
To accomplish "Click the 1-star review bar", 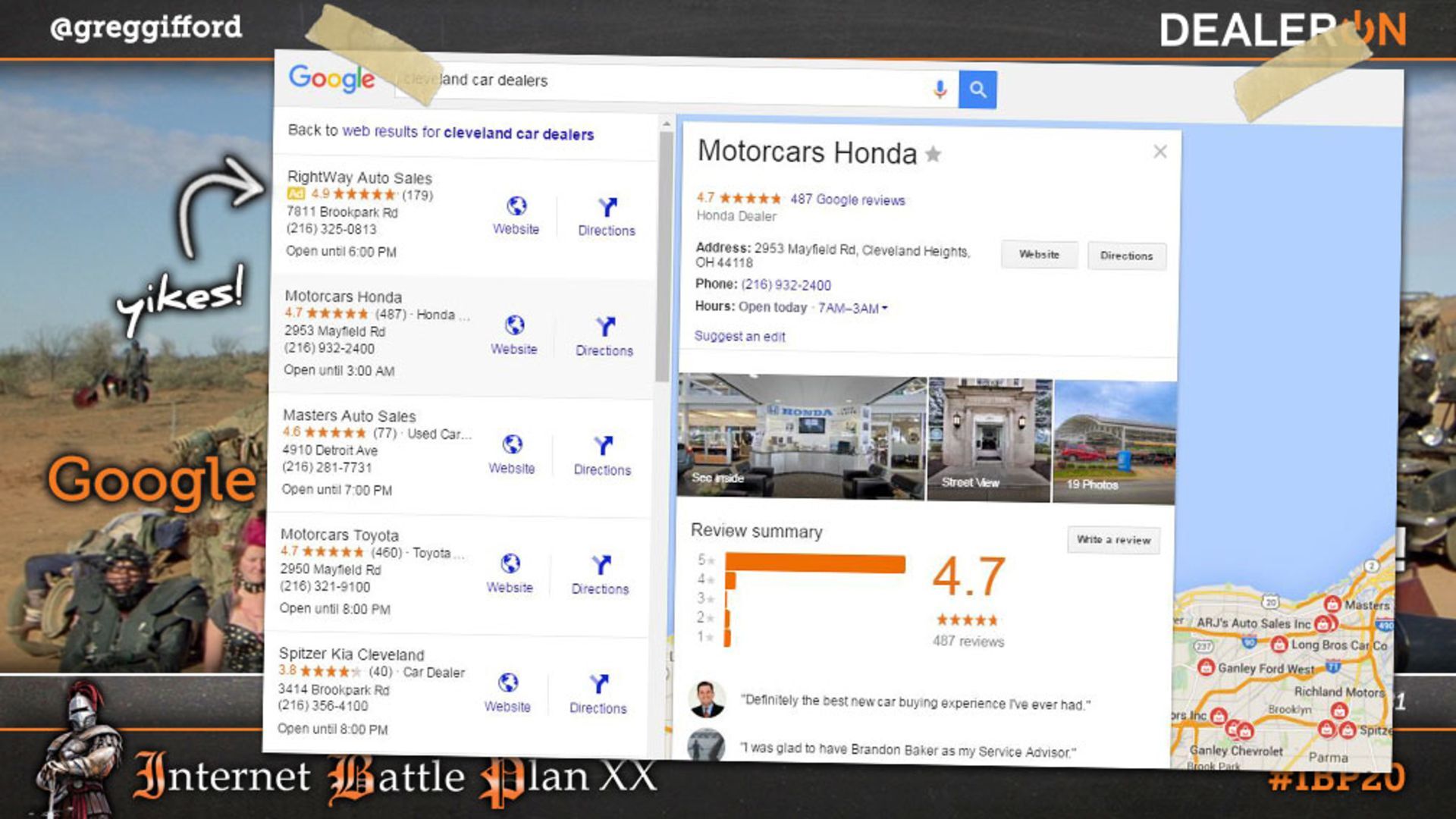I will click(727, 637).
